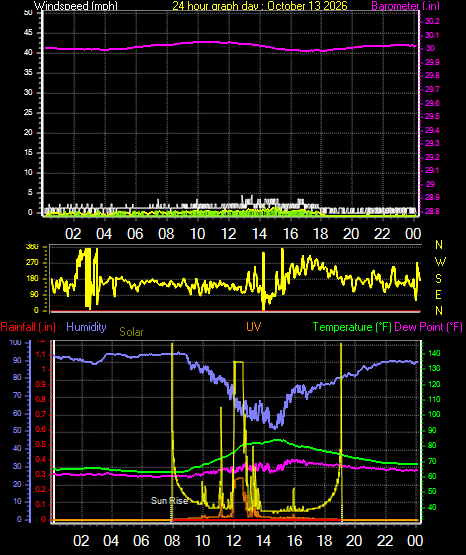Click the "S" compass direction label
This screenshot has width=466, height=555.
point(438,279)
